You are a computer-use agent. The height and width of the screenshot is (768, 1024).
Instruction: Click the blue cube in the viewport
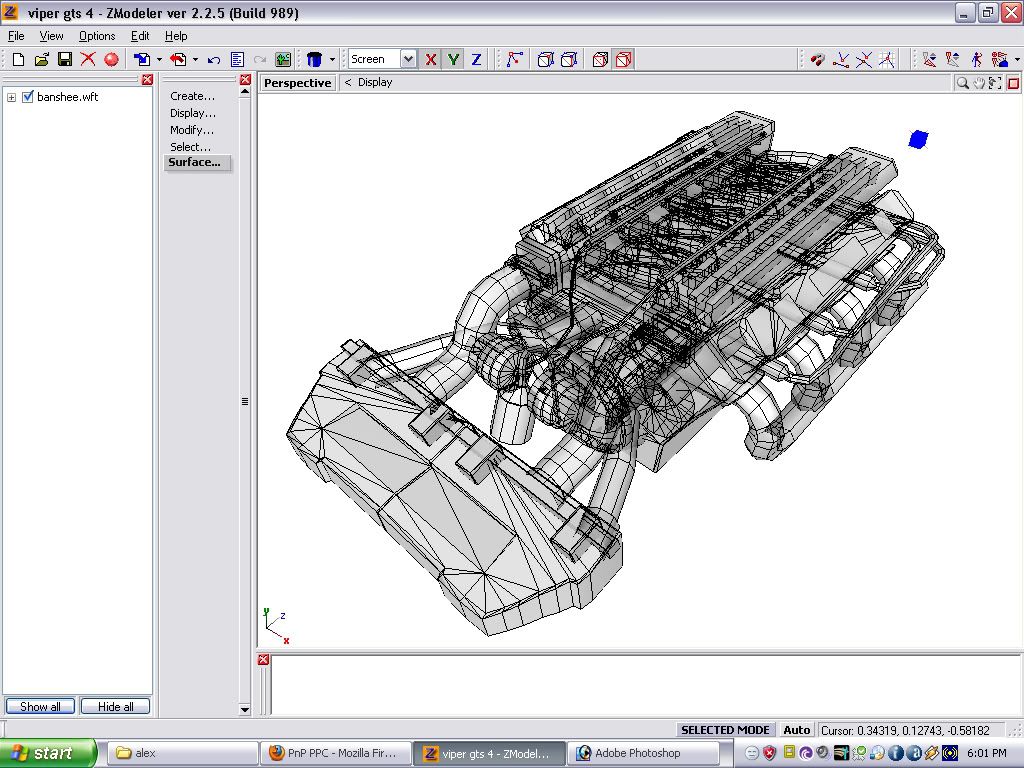click(x=918, y=139)
